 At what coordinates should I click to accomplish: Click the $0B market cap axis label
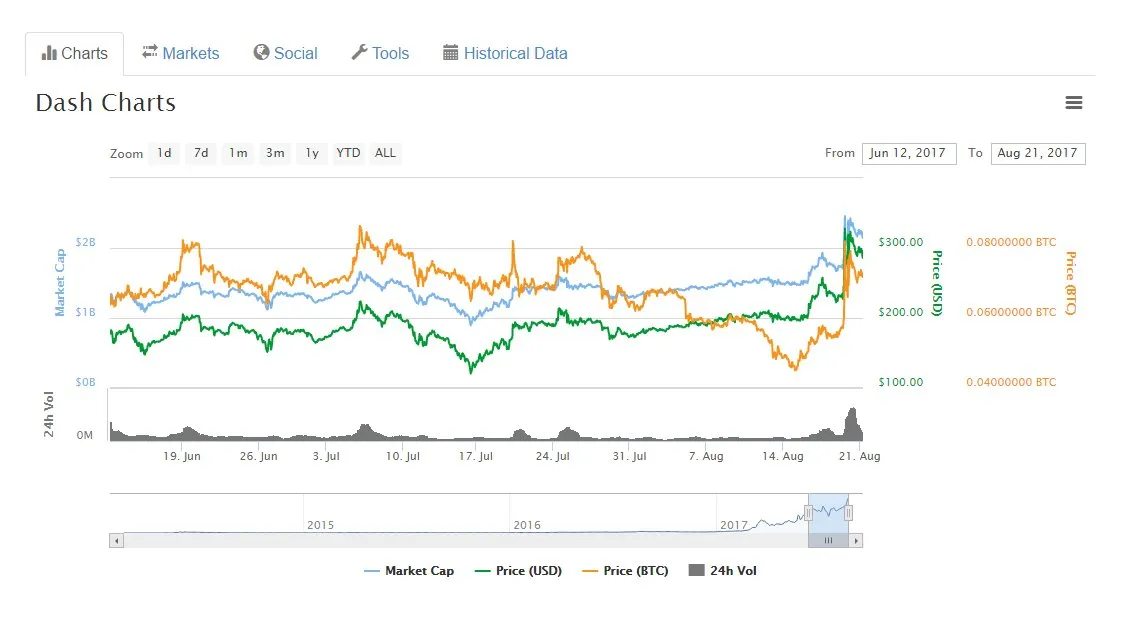pos(85,382)
